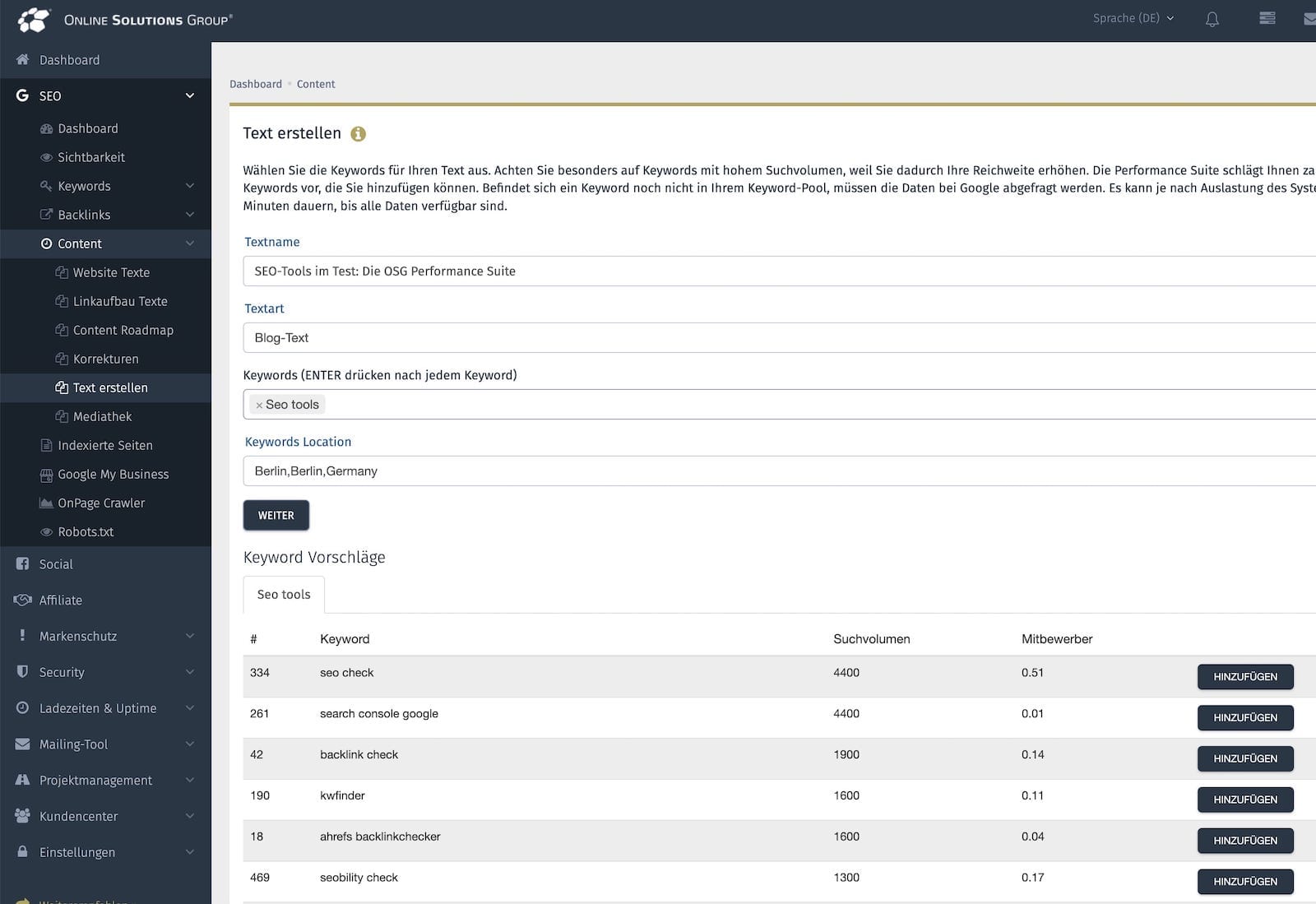Click the copy icon beside Content Roadmap
Image resolution: width=1316 pixels, height=904 pixels.
pos(62,330)
